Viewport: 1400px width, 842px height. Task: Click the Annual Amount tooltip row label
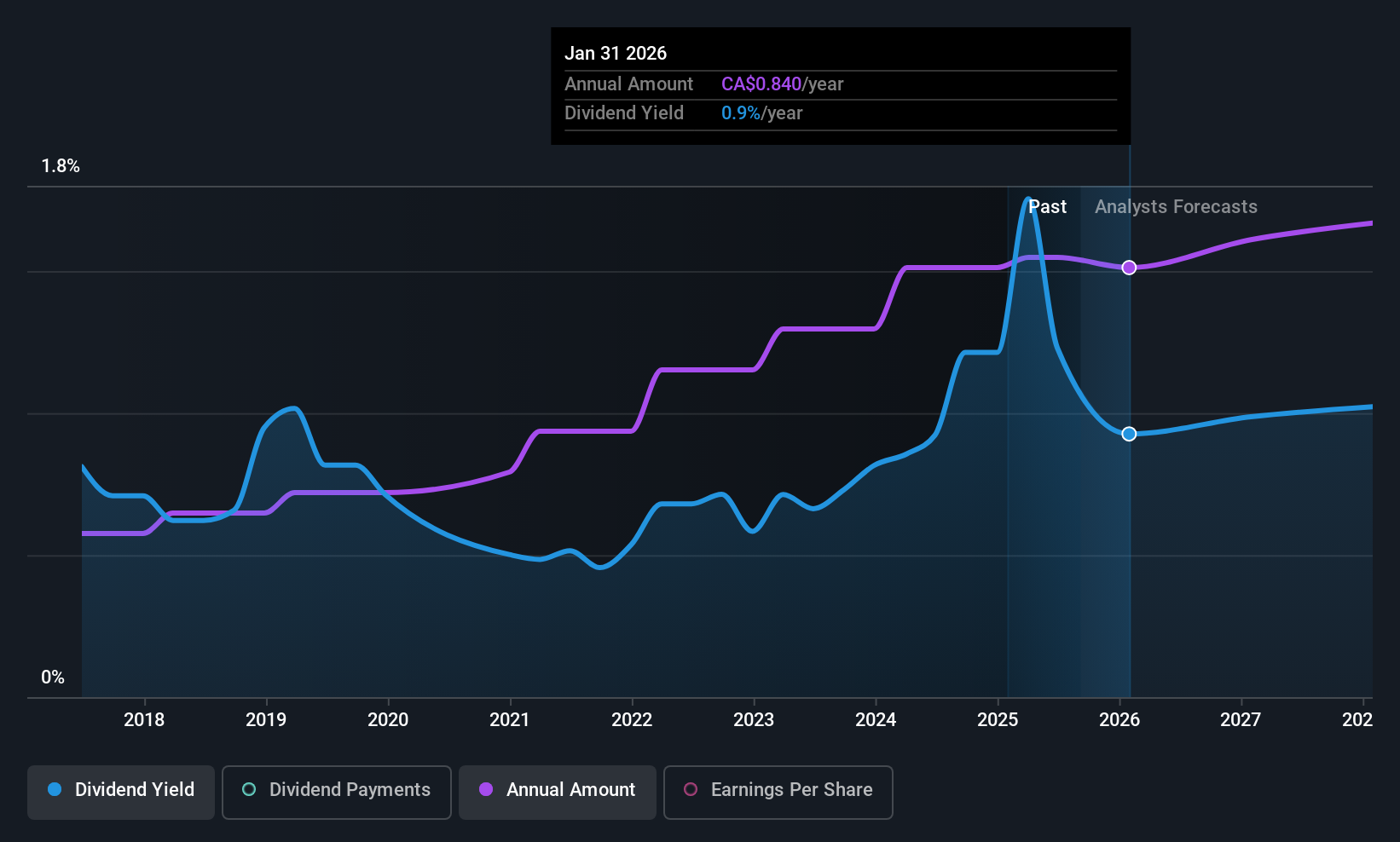[628, 84]
